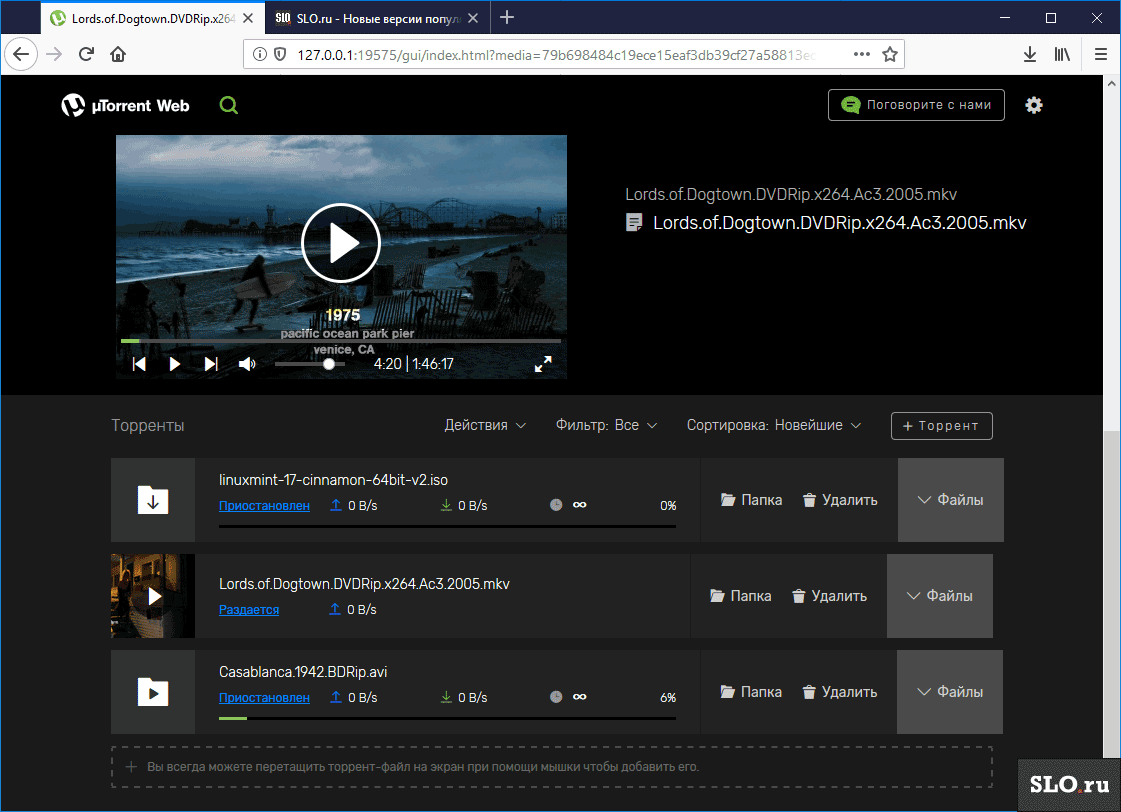
Task: Bookmark this page with star icon
Action: click(x=890, y=54)
